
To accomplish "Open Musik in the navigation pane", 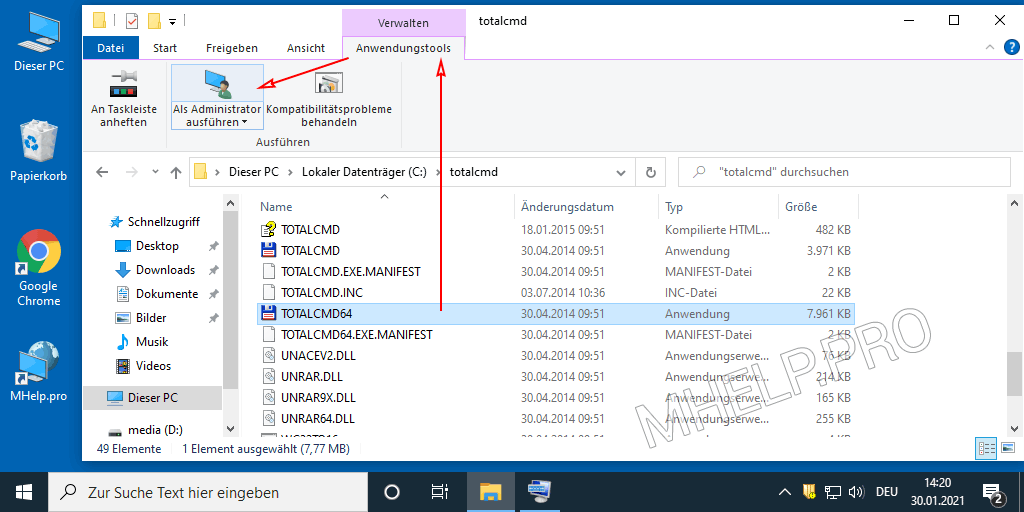I will [152, 342].
